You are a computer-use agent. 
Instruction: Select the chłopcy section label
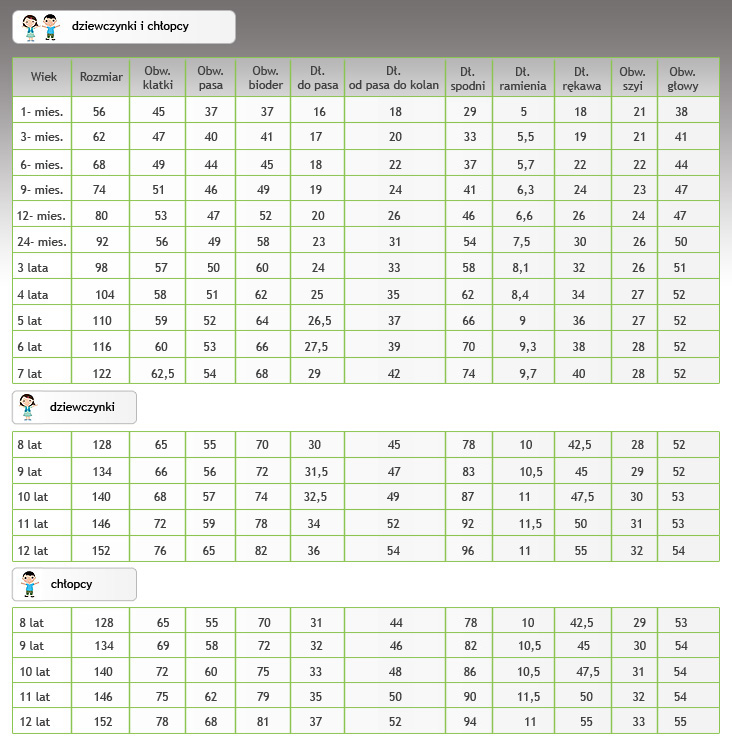pyautogui.click(x=72, y=584)
